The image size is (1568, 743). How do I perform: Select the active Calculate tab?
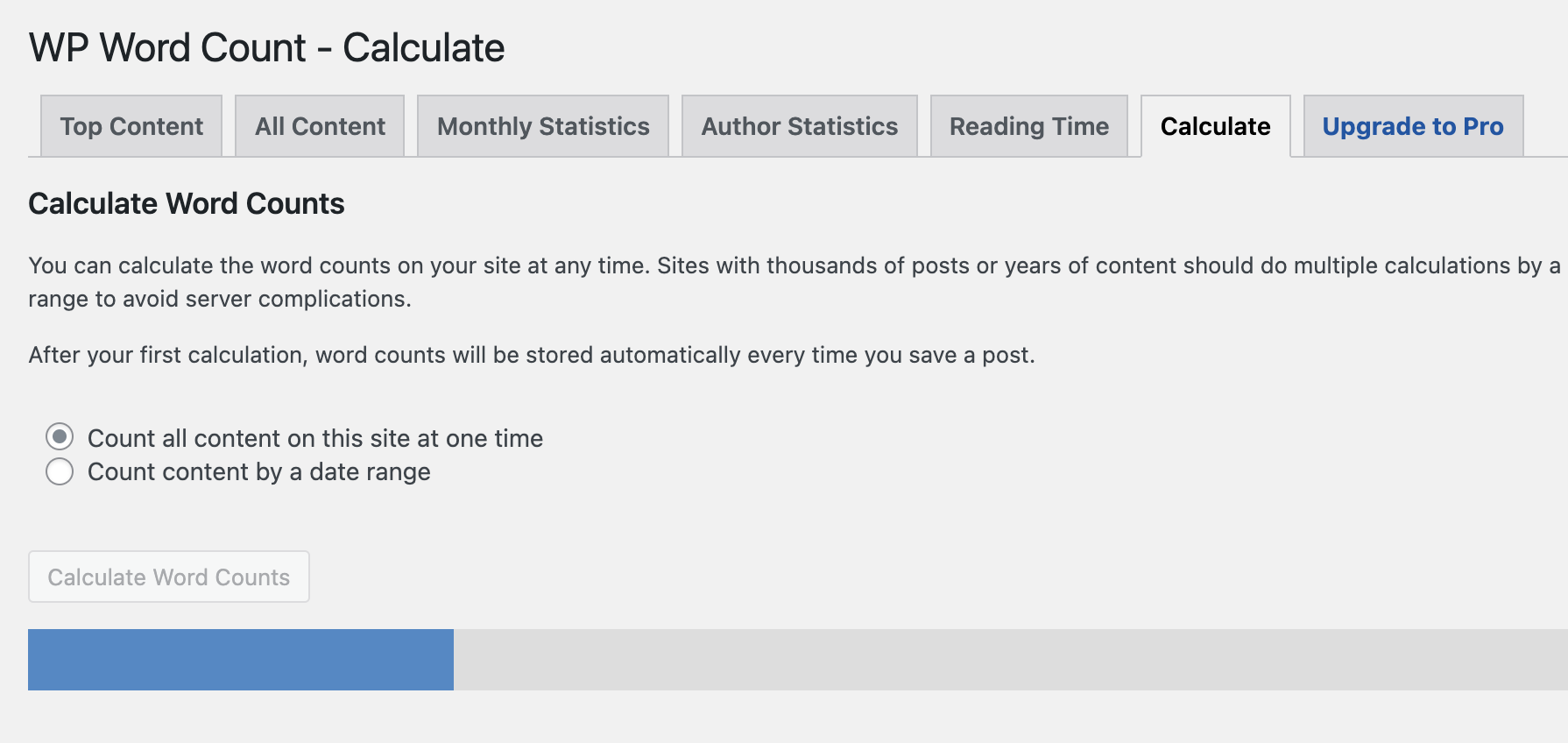[x=1215, y=126]
